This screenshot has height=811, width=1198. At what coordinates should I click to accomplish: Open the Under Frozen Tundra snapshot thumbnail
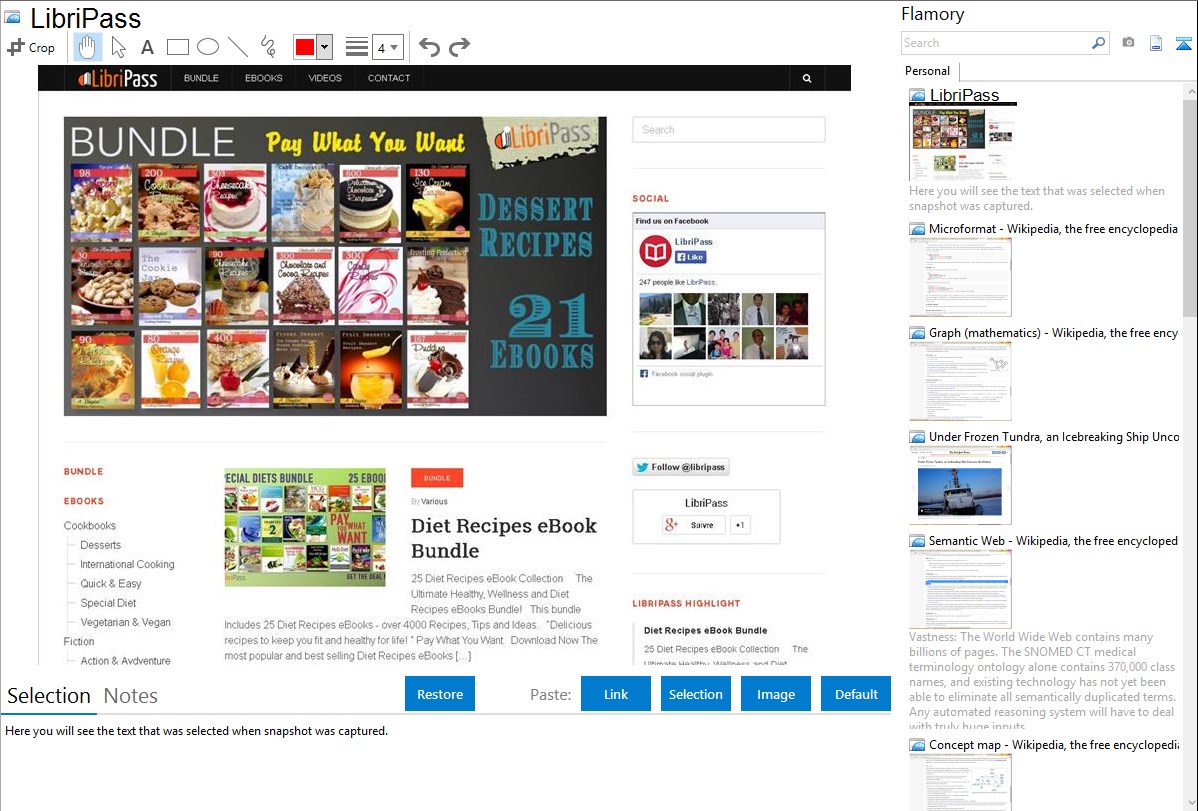tap(960, 485)
